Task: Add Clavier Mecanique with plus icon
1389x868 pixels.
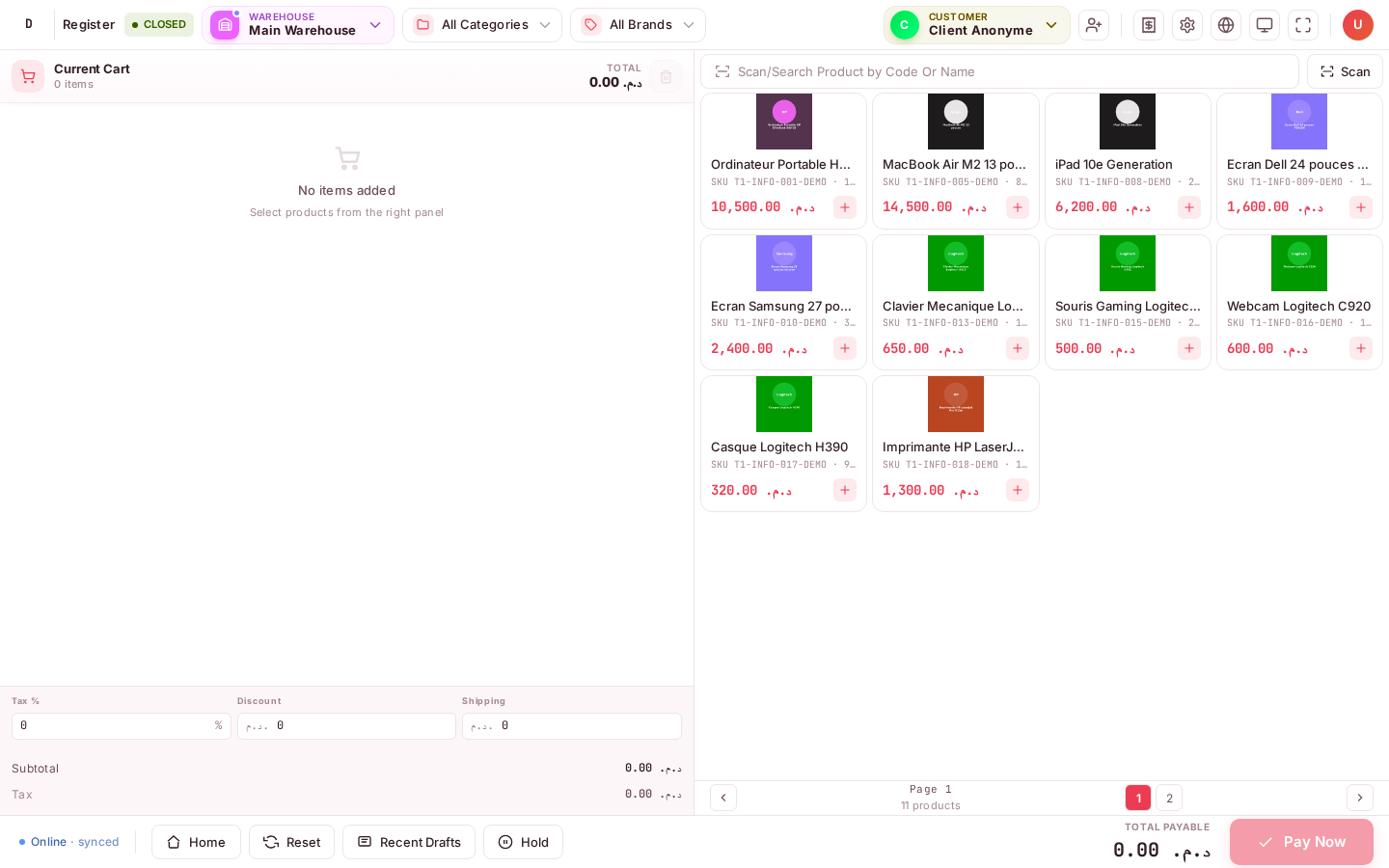Action: coord(1018,348)
